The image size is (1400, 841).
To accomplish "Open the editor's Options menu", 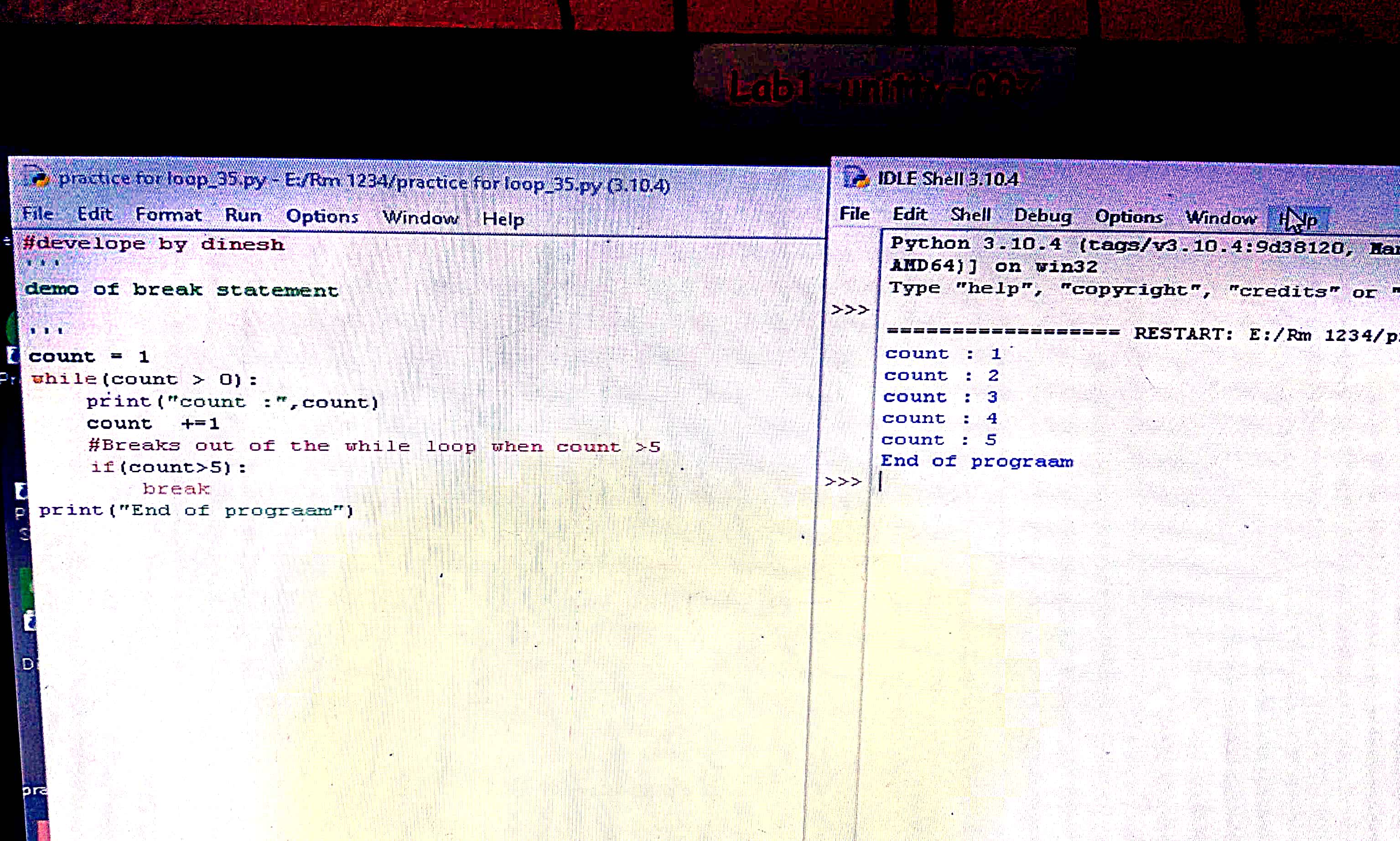I will pyautogui.click(x=322, y=217).
